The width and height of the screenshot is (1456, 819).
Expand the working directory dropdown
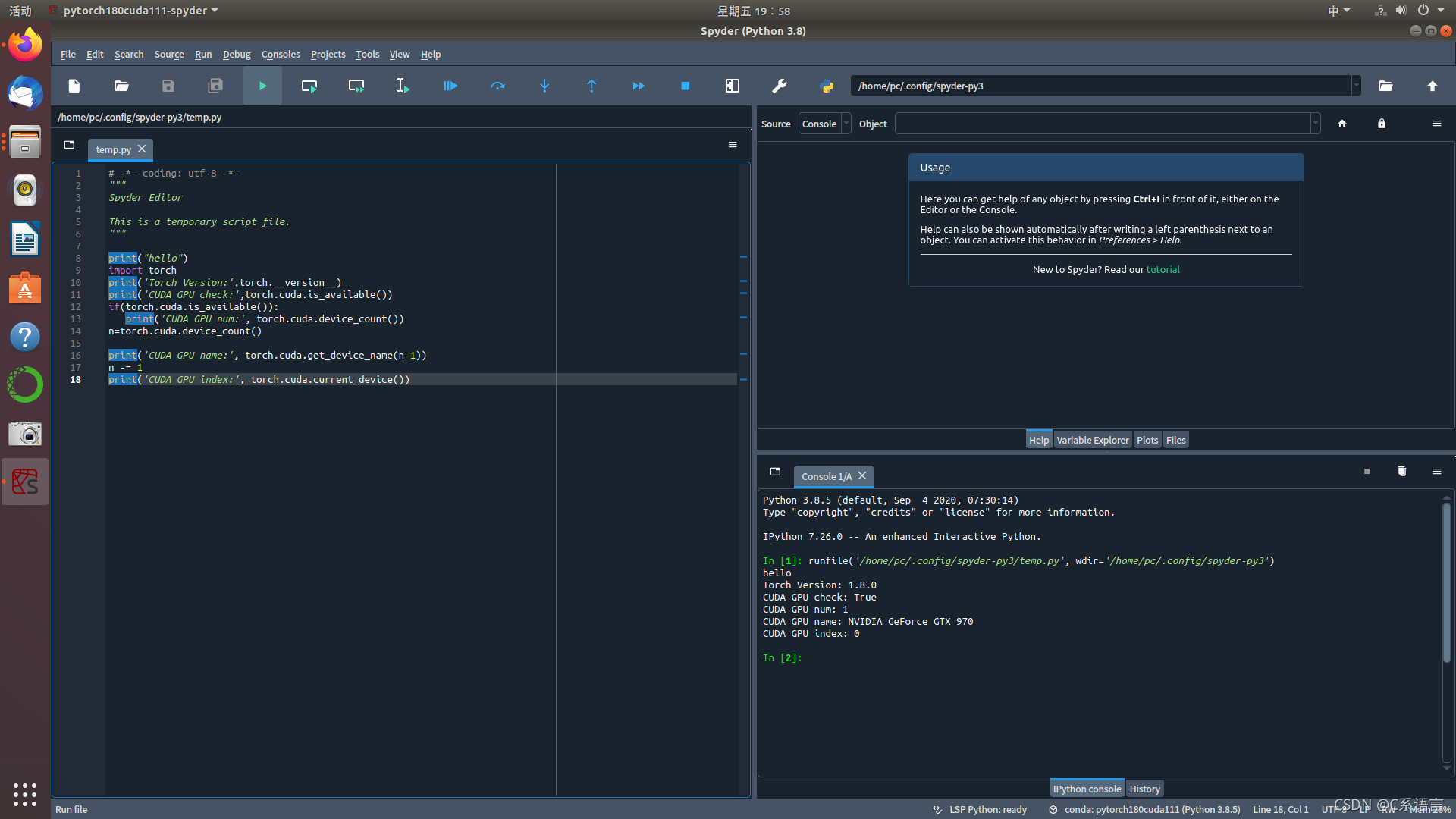coord(1355,85)
